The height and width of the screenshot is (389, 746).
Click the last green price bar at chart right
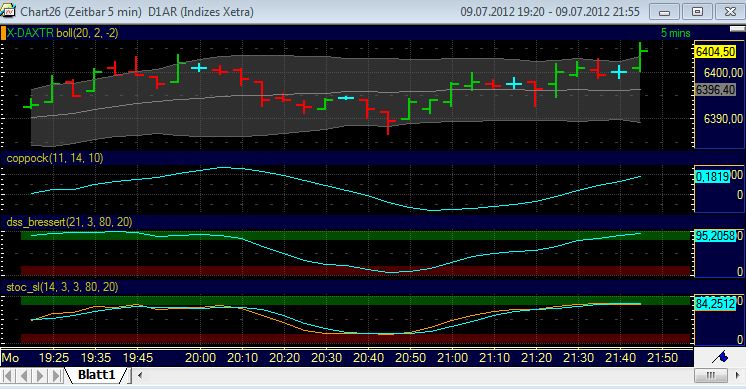coord(640,57)
